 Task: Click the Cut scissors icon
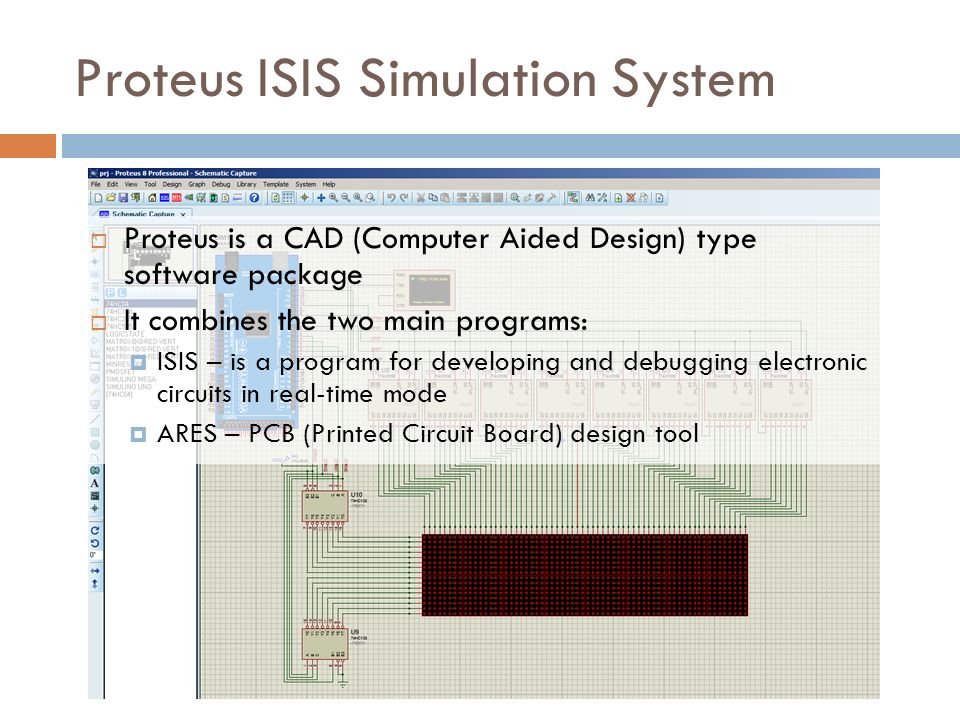(421, 198)
